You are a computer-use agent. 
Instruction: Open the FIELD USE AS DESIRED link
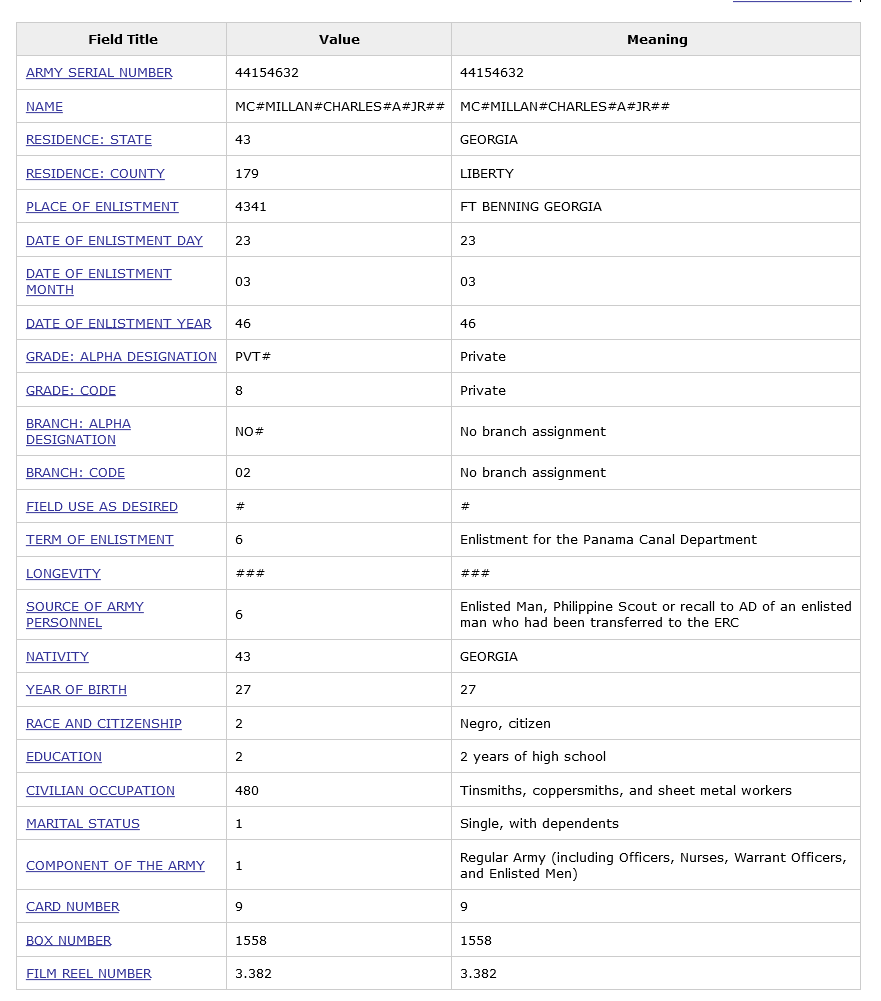click(x=102, y=507)
